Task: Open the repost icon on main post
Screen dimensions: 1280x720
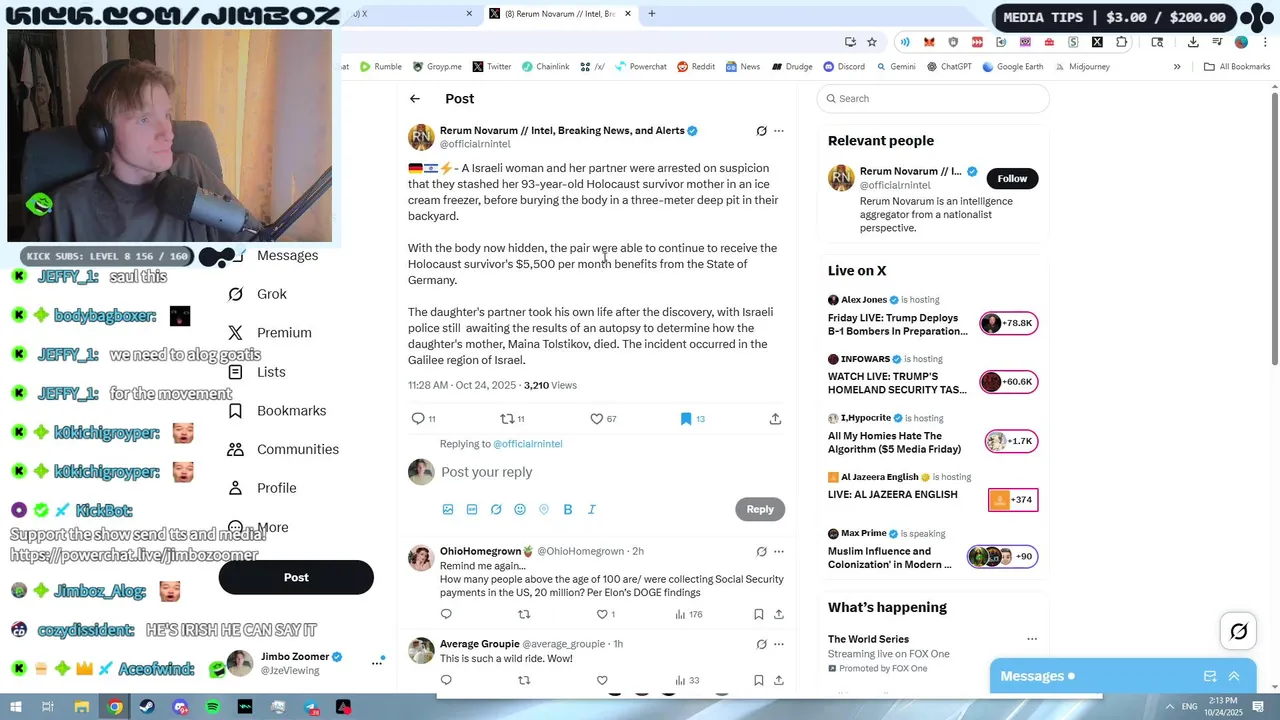Action: [x=507, y=419]
